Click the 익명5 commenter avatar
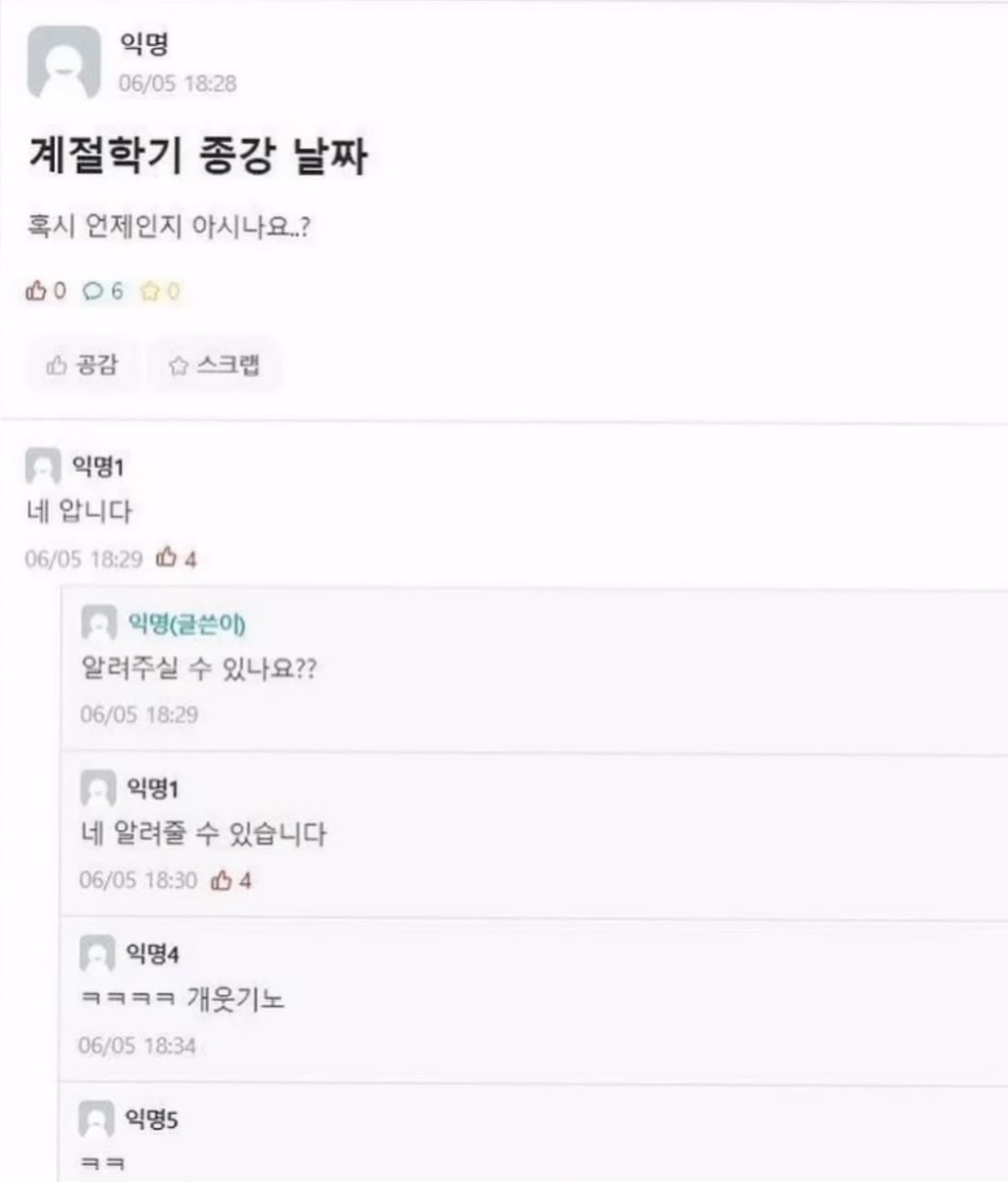Screen dimensions: 1008x1182 click(96, 1119)
